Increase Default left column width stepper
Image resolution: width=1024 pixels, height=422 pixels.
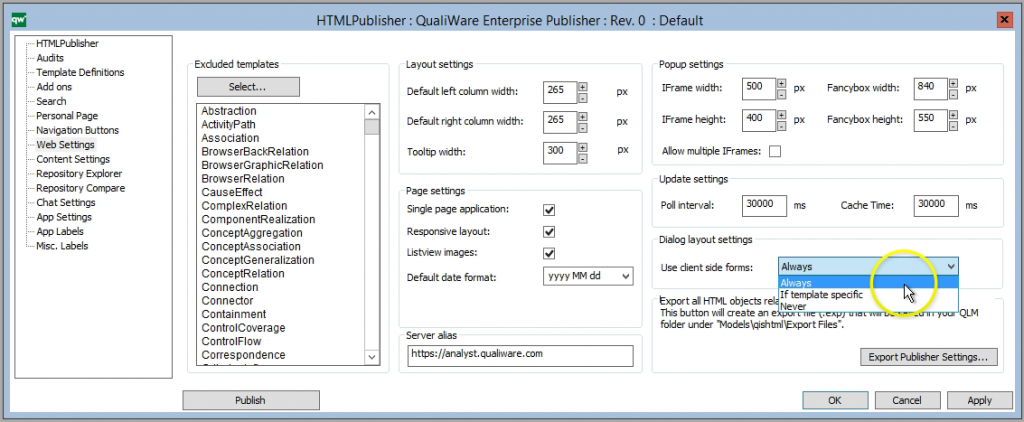click(x=583, y=87)
